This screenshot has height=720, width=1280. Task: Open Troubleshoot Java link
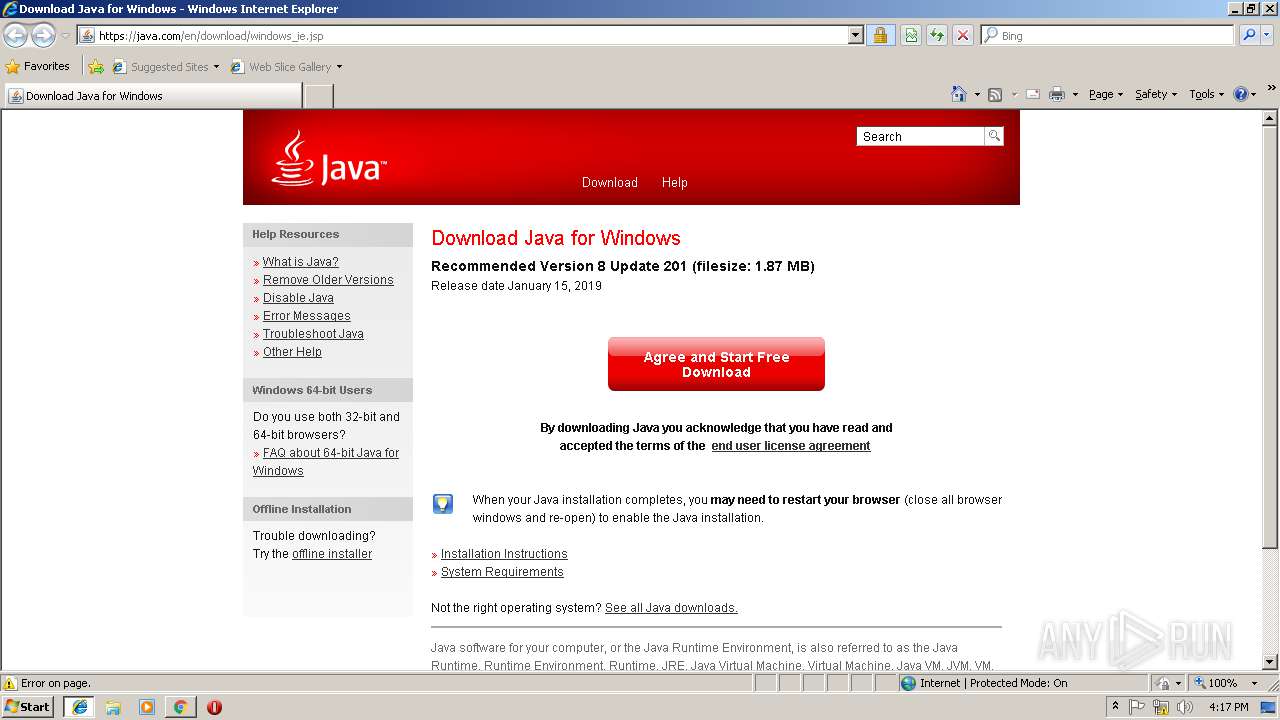point(313,334)
